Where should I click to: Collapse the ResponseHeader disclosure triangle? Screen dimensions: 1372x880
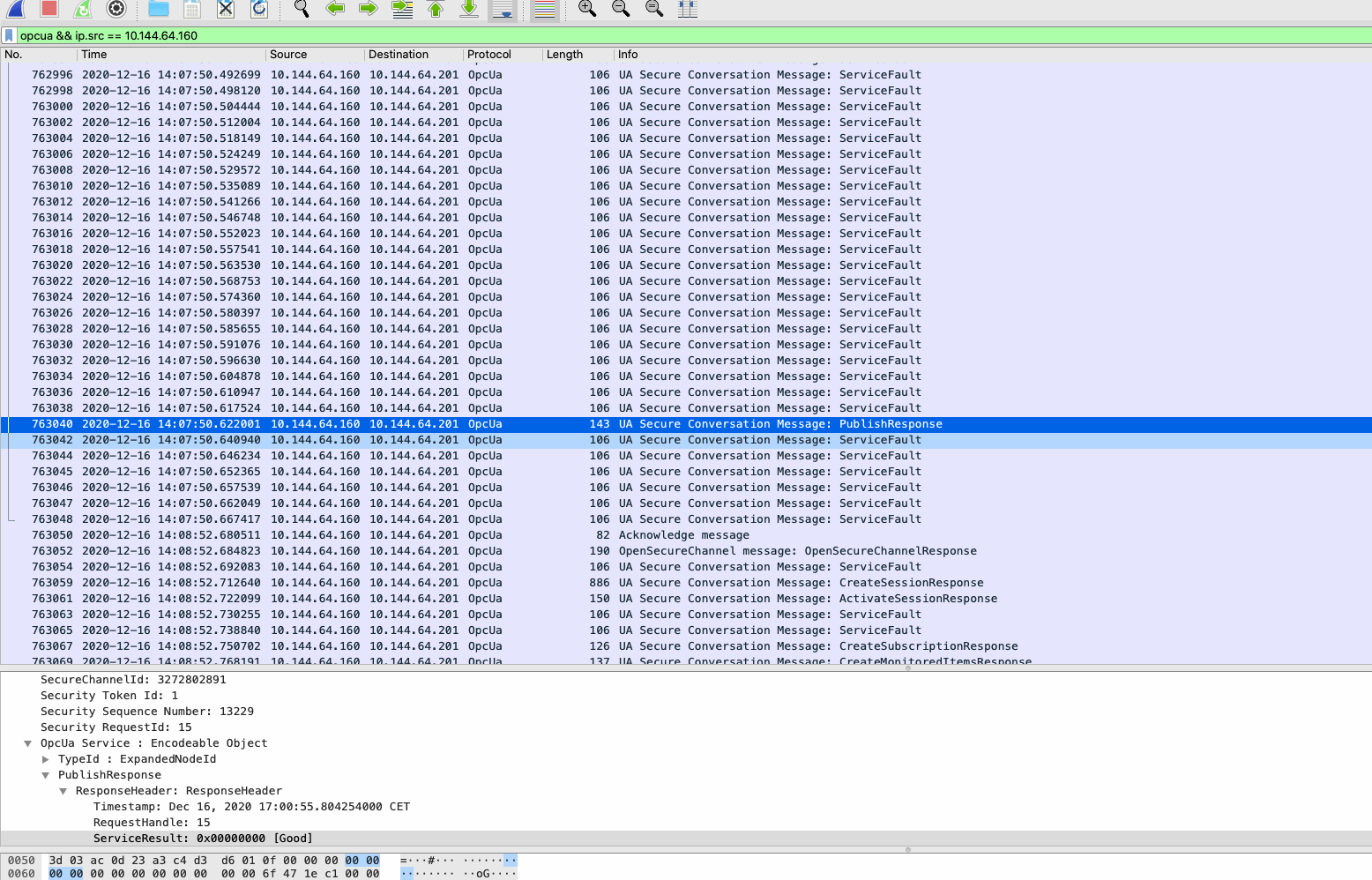pyautogui.click(x=63, y=790)
